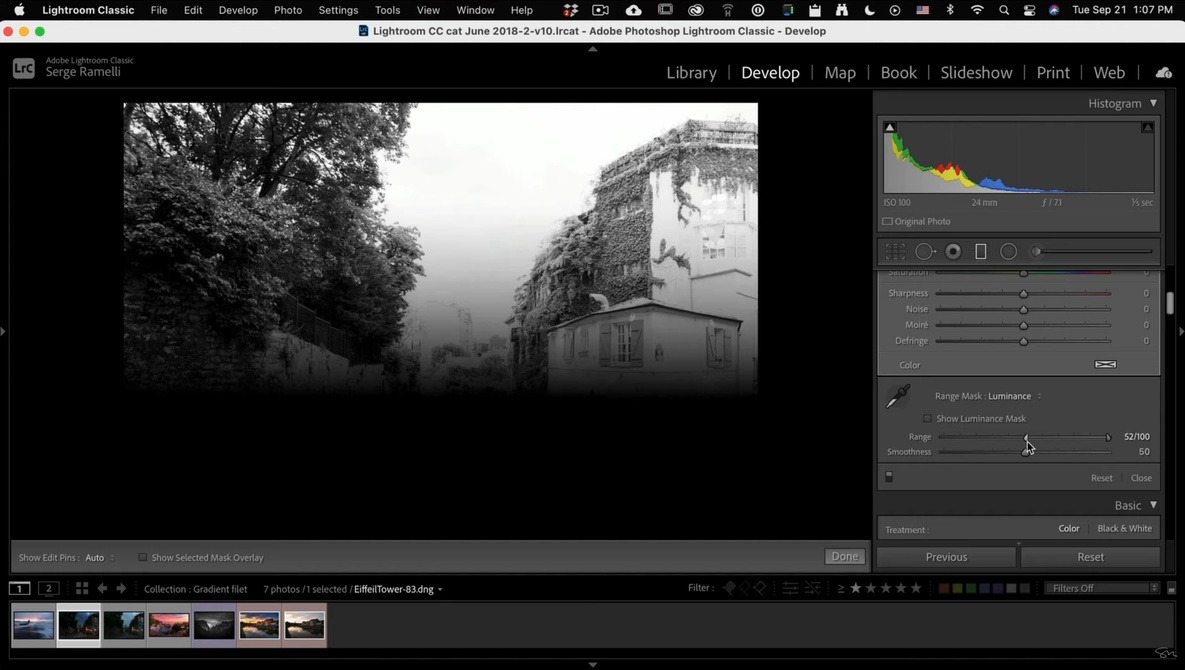Click the fifth rating star filter
Screen dimensions: 1185x670
[916, 588]
